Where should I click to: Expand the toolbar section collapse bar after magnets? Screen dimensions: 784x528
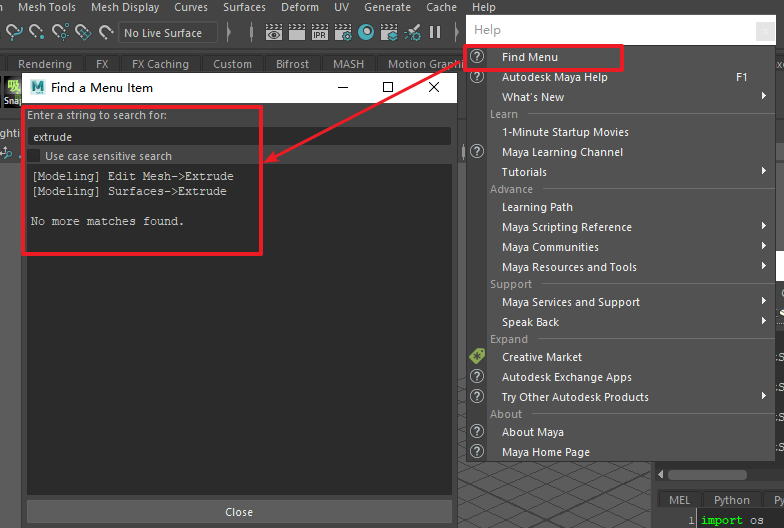tap(228, 32)
